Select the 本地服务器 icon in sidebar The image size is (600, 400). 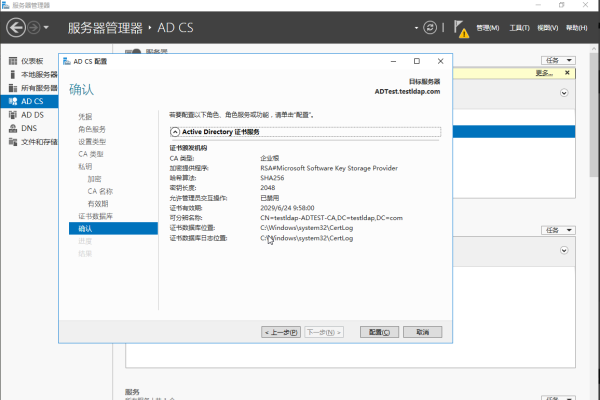click(x=11, y=75)
